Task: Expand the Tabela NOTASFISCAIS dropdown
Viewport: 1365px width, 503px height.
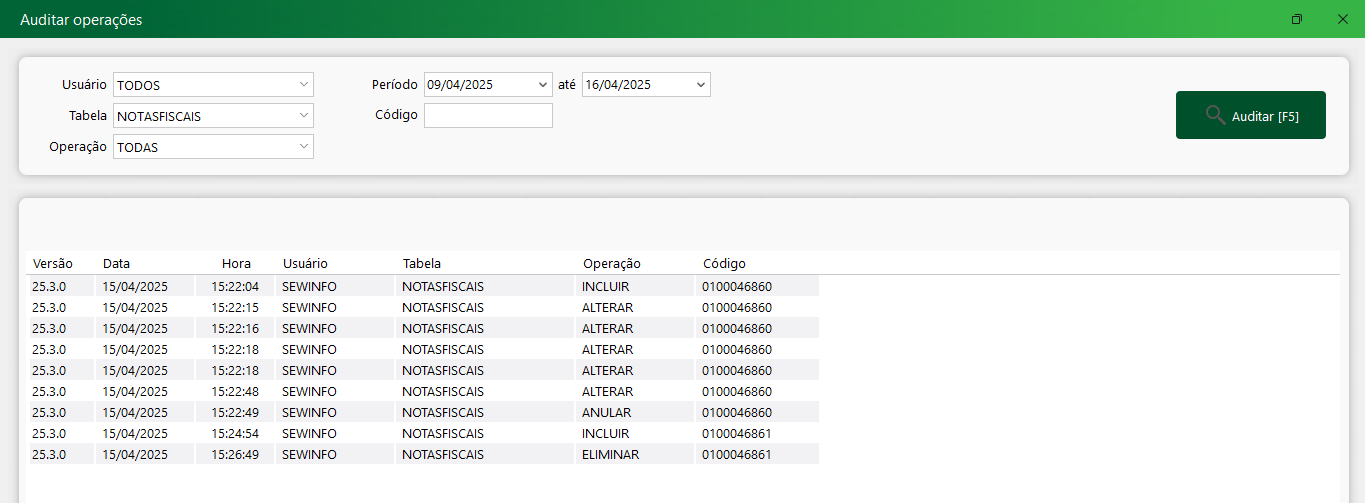Action: click(304, 116)
